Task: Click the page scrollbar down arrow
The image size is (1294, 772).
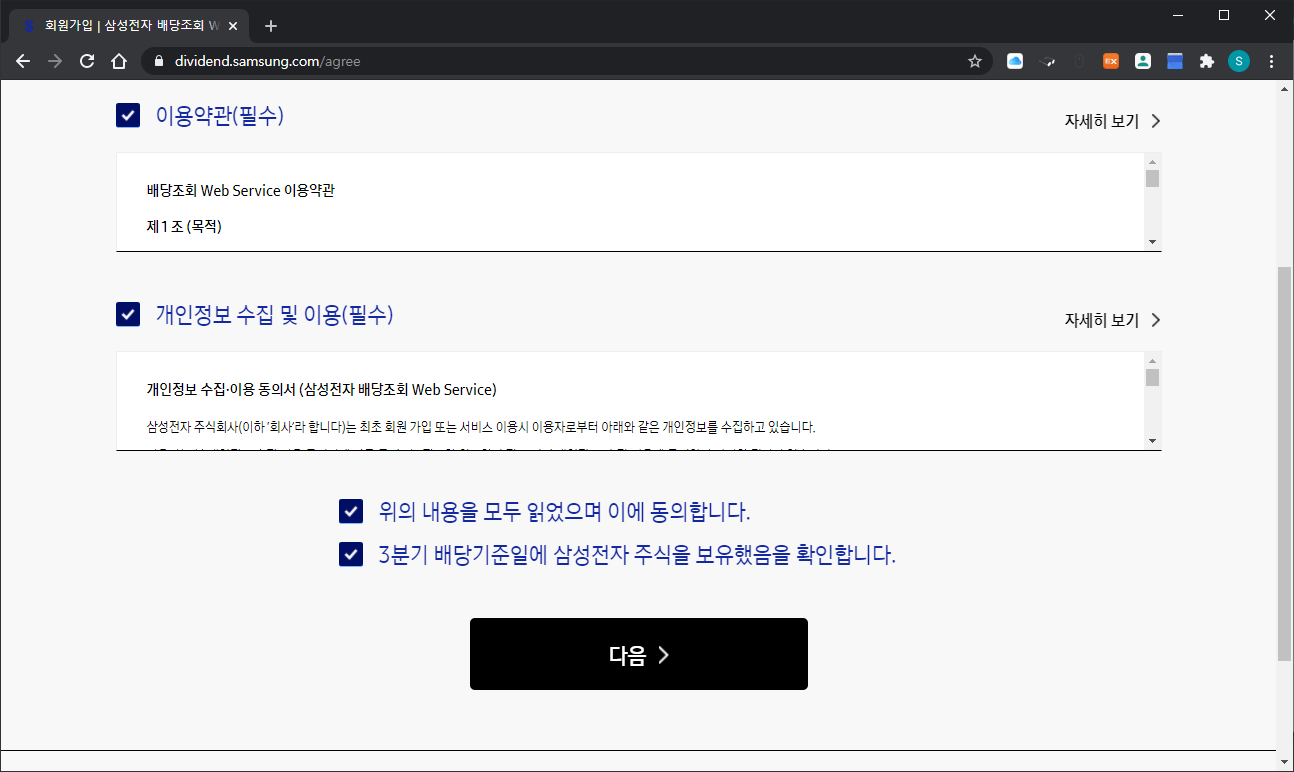Action: click(1284, 761)
